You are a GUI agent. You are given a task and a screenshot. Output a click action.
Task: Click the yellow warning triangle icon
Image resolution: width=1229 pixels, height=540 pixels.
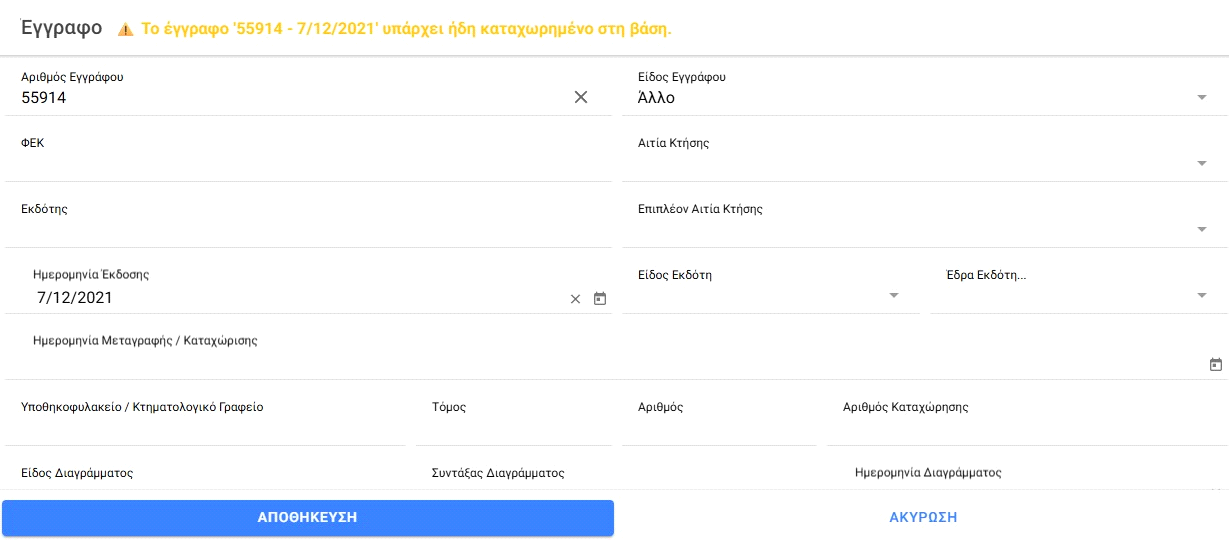(125, 30)
